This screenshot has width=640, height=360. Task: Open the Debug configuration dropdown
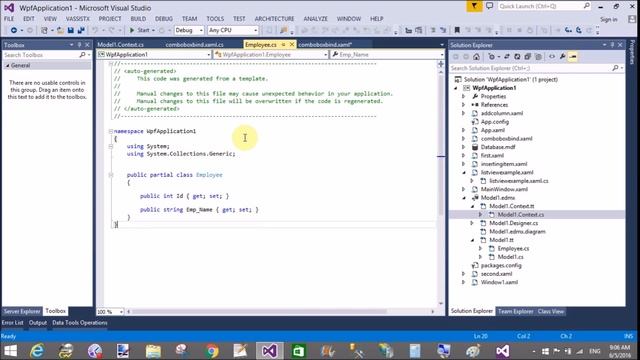point(189,30)
